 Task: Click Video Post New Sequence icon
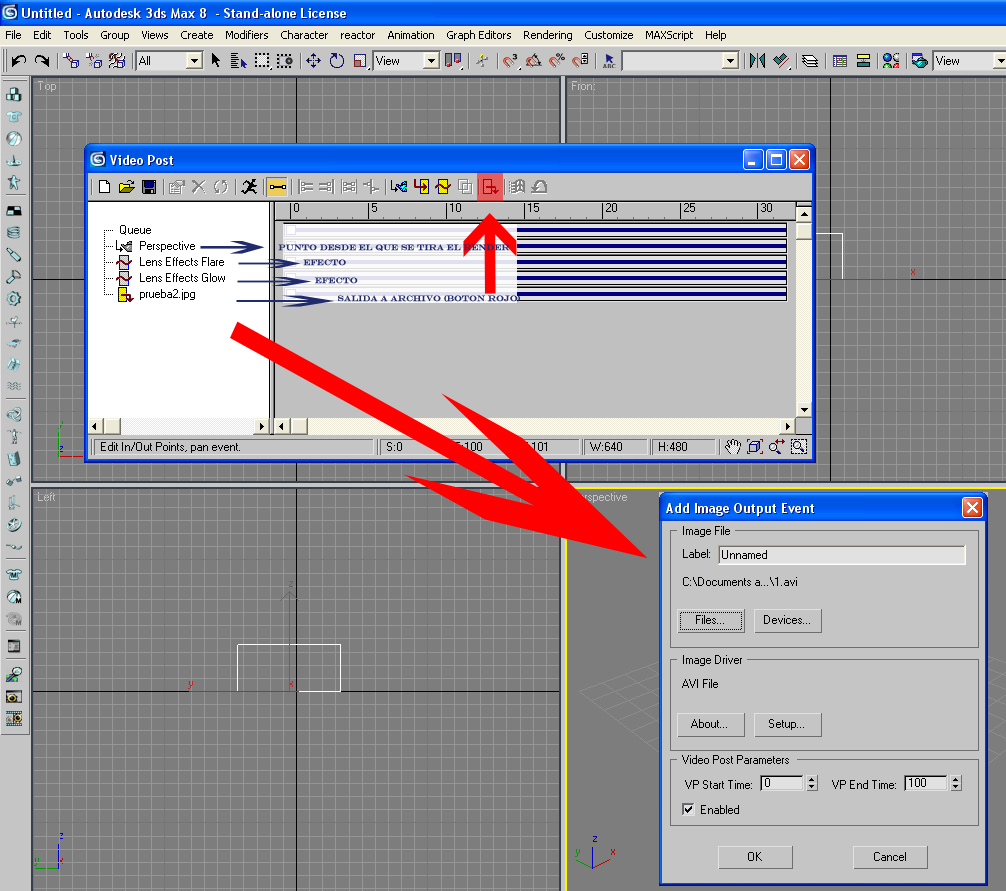104,187
